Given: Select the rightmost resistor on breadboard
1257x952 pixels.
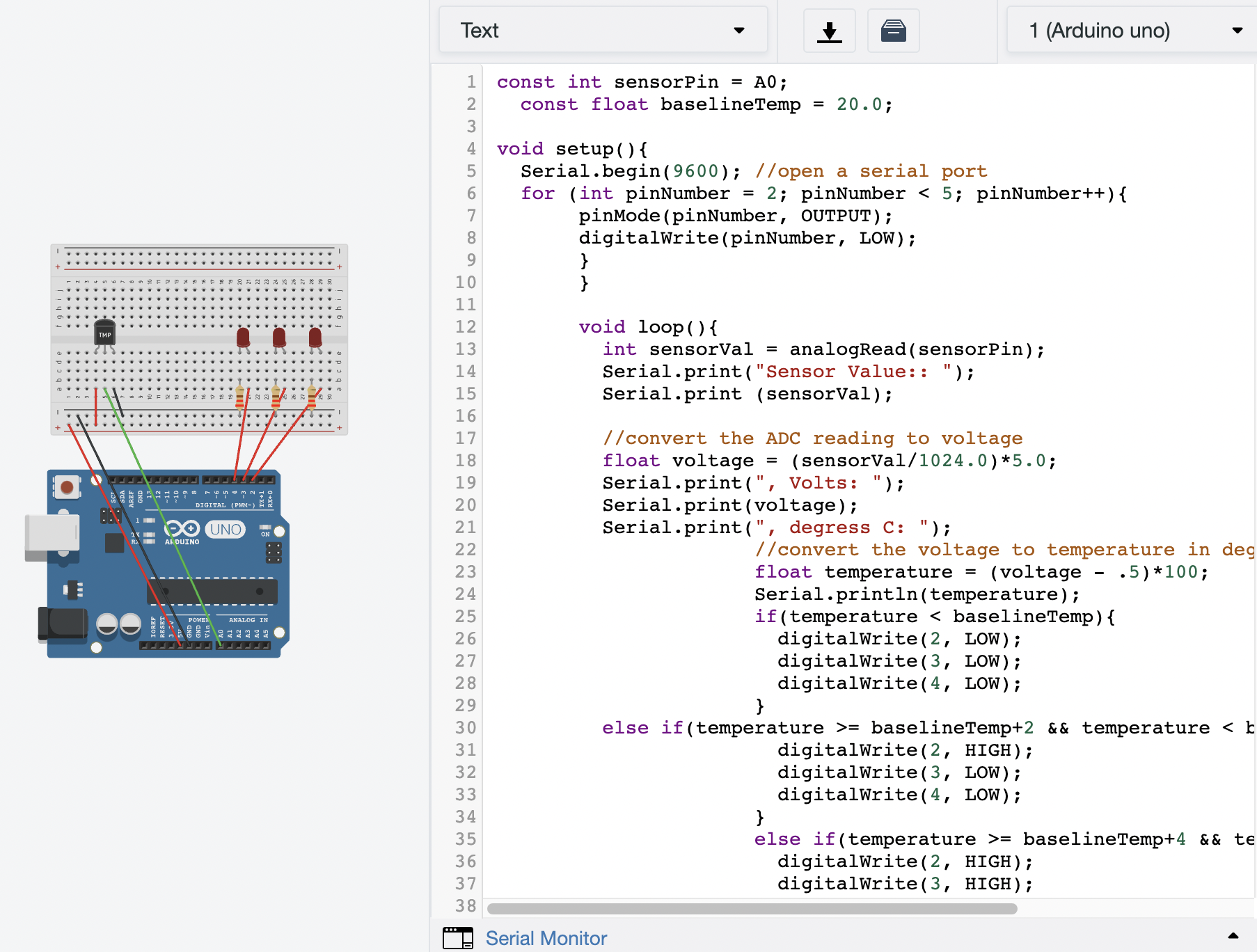Looking at the screenshot, I should 312,397.
